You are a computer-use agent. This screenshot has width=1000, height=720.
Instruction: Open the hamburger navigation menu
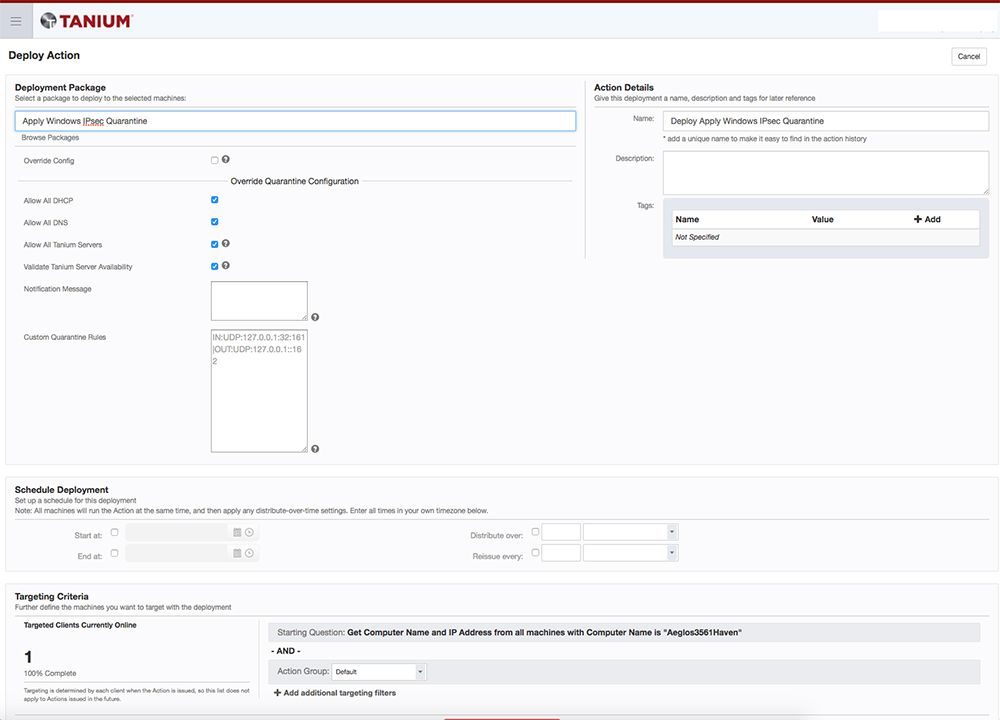coord(16,21)
